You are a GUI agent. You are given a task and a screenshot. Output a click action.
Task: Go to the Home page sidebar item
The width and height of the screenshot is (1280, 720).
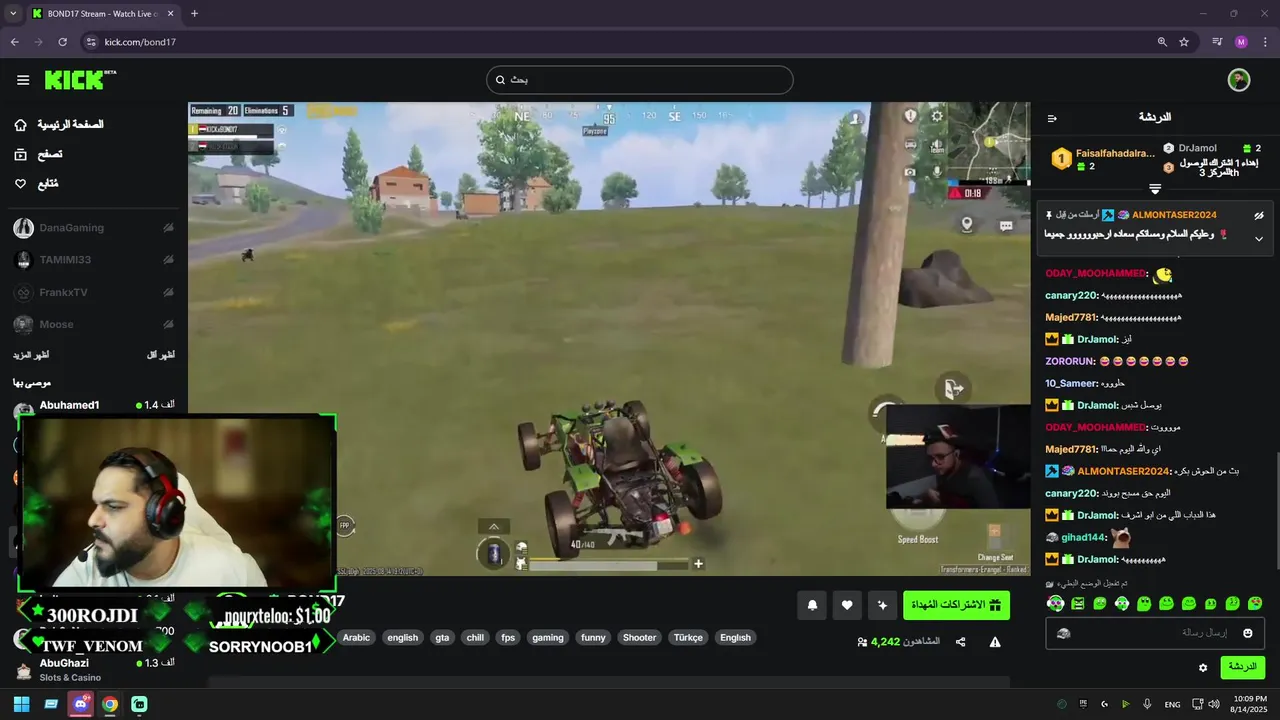pos(60,125)
